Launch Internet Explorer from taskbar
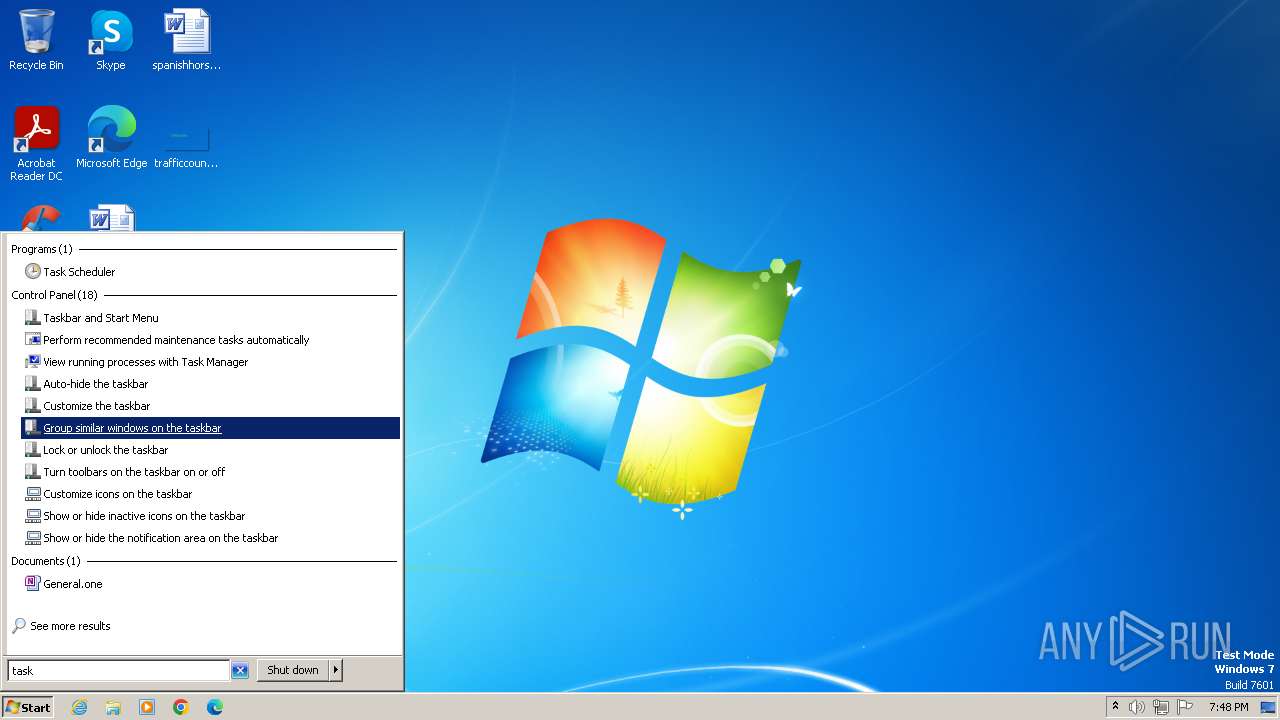Screen dimensions: 1280x720 tap(79, 707)
